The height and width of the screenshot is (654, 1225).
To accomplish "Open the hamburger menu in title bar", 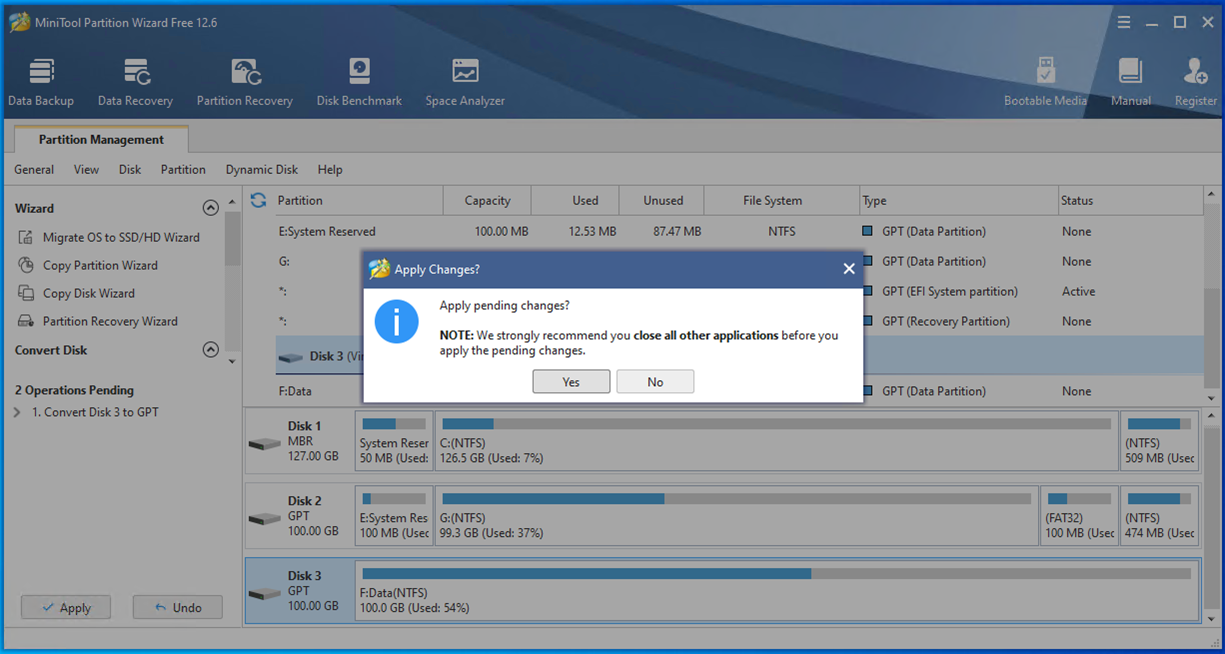I will (x=1124, y=22).
